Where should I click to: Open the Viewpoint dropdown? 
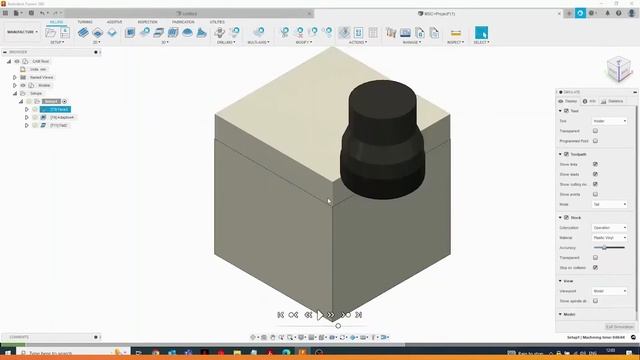(609, 291)
